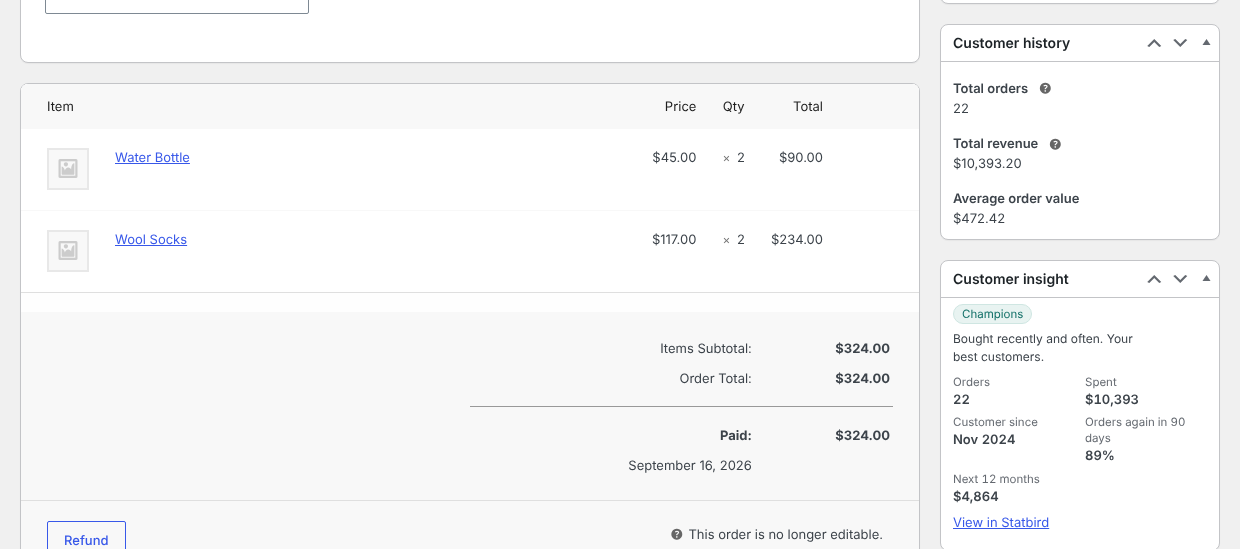Click the $117.00 price for Wool Socks
This screenshot has width=1240, height=549.
pyautogui.click(x=674, y=240)
